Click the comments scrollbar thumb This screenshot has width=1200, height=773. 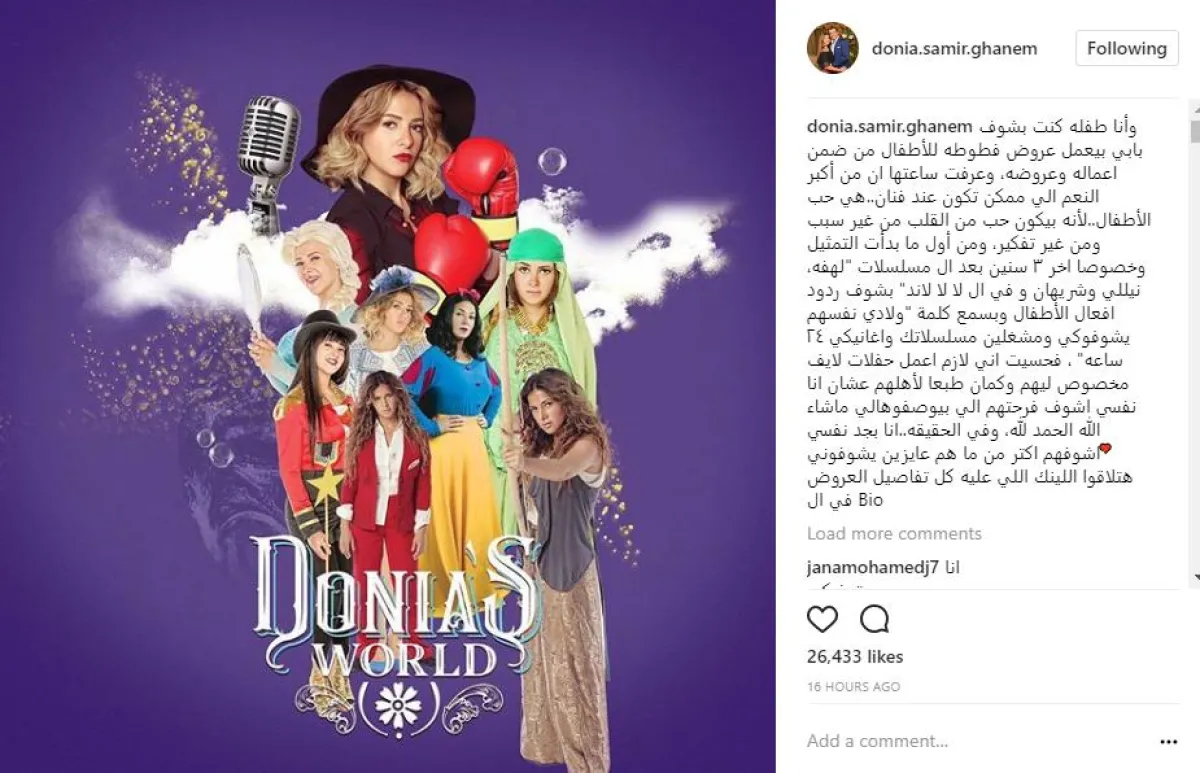click(1195, 132)
